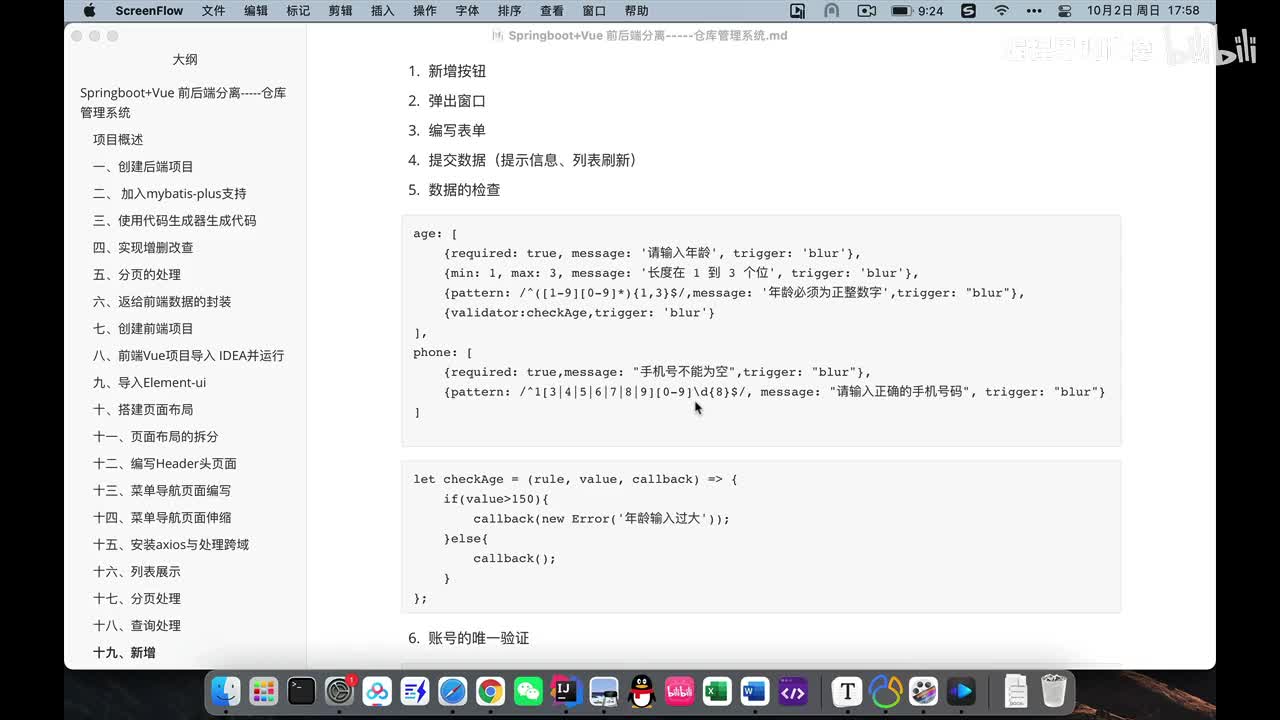Viewport: 1280px width, 720px height.
Task: Go to outline item 项目概述
Action: [118, 140]
